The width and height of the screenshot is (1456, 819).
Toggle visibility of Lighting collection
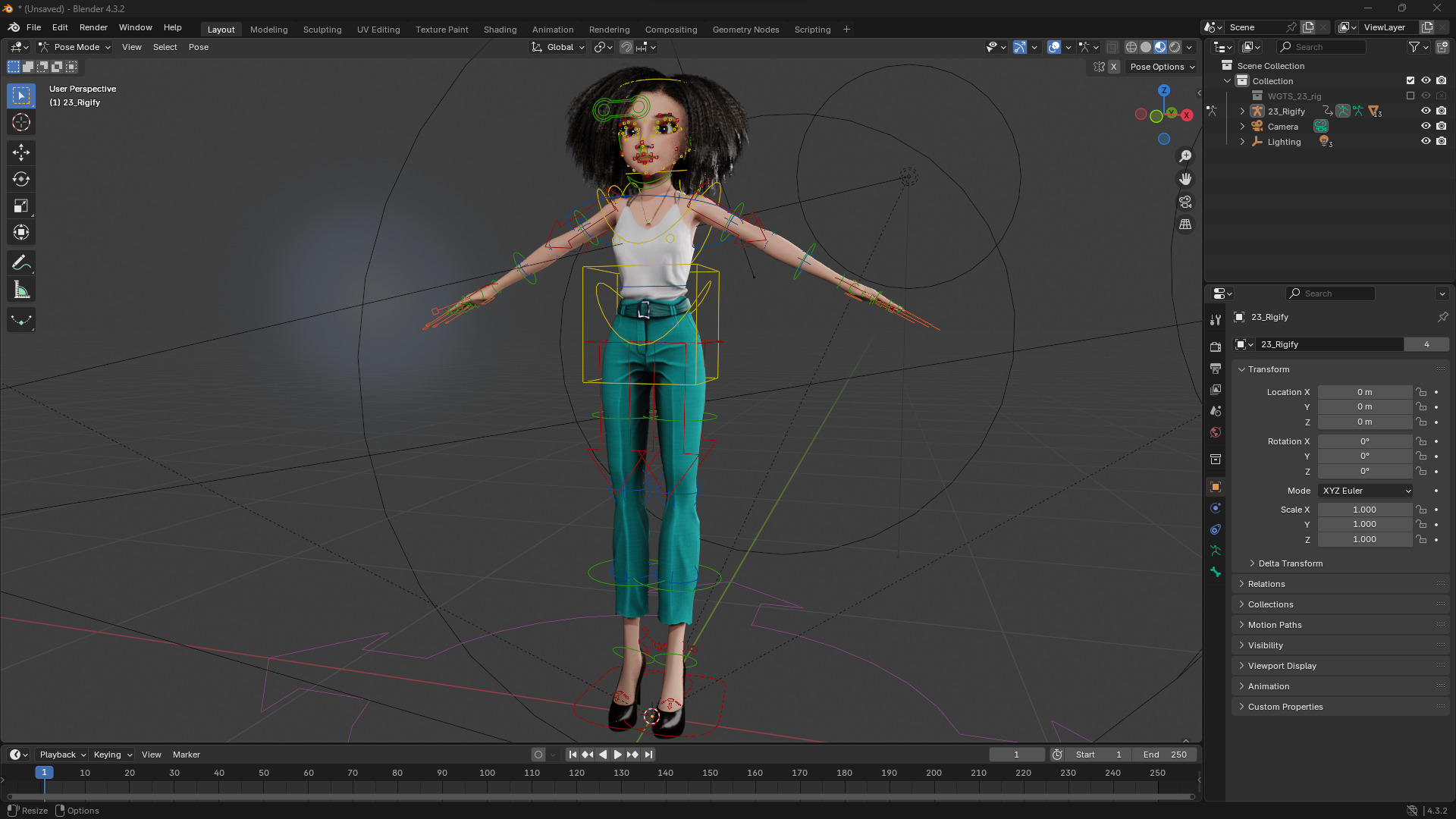tap(1426, 142)
